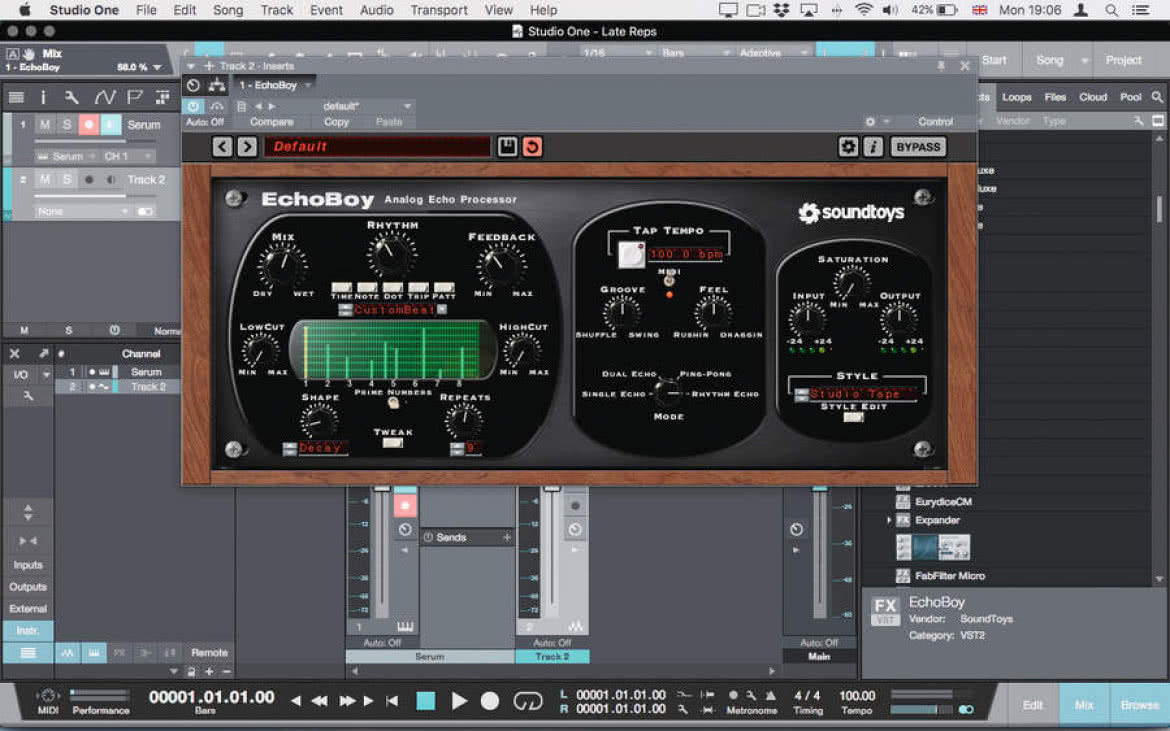The width and height of the screenshot is (1170, 731).
Task: Show automation with the curve icon
Action: pos(104,98)
